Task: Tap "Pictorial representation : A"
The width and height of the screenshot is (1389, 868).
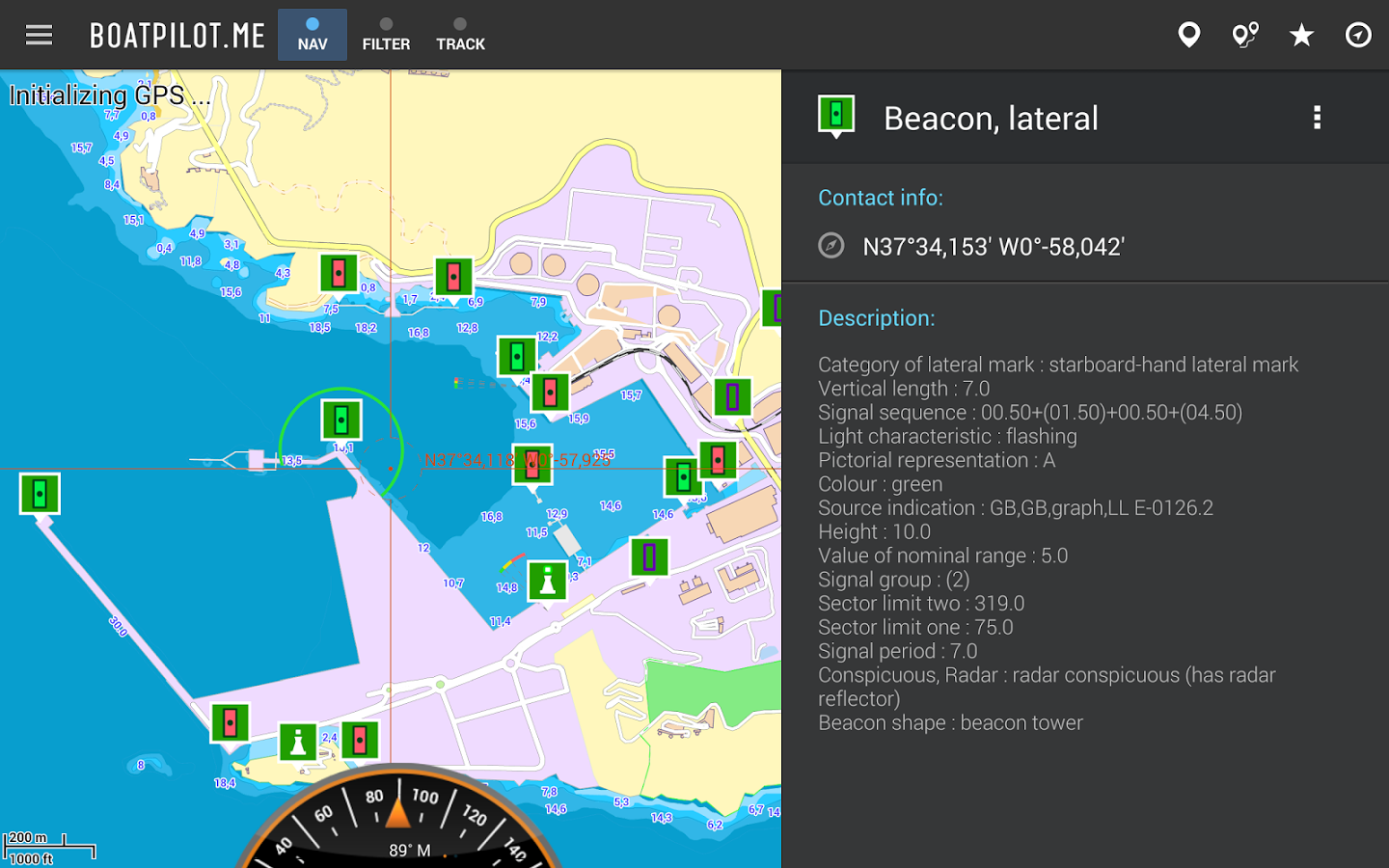Action: pyautogui.click(x=937, y=460)
